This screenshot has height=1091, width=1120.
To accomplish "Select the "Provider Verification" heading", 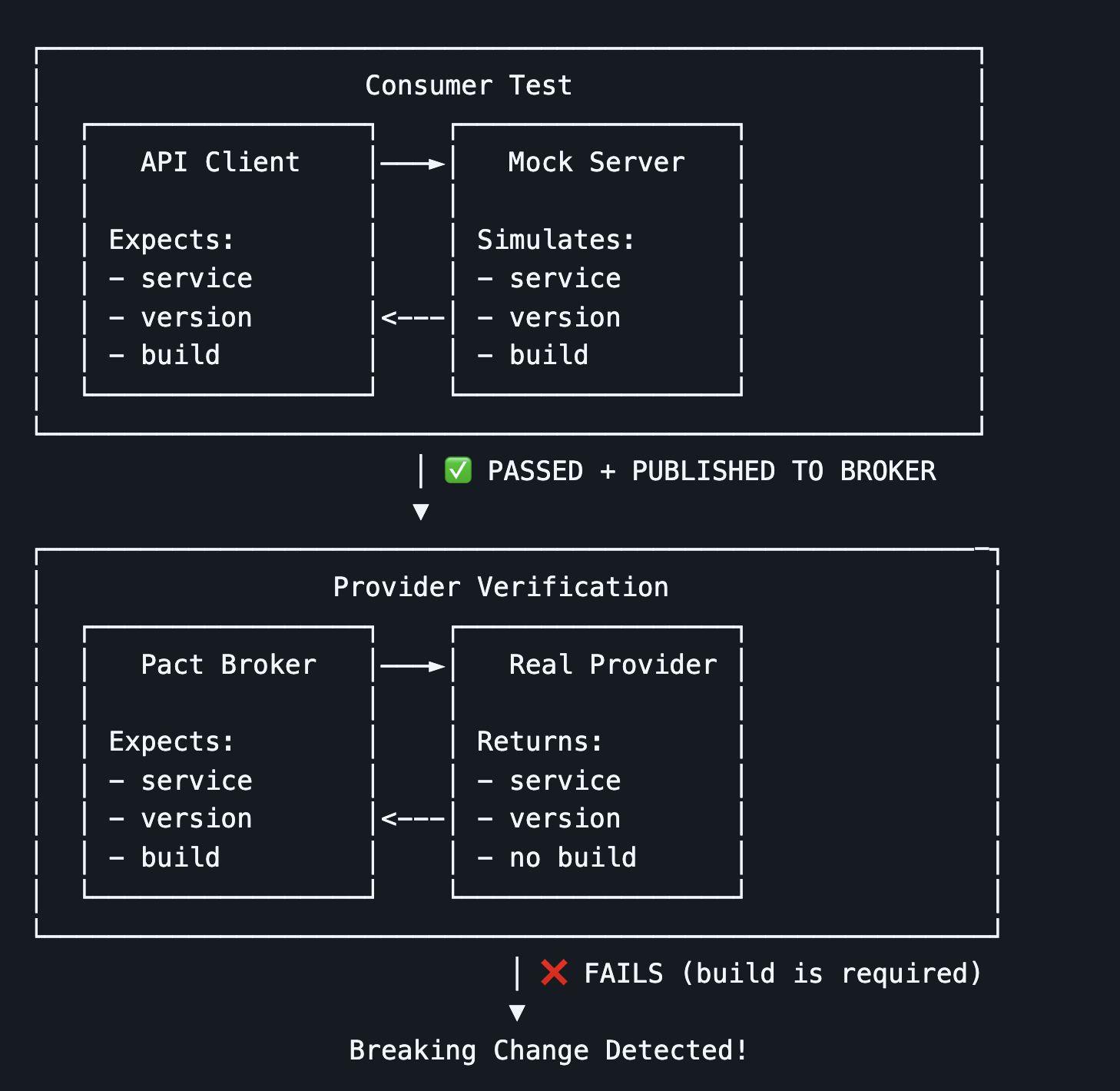I will click(501, 587).
